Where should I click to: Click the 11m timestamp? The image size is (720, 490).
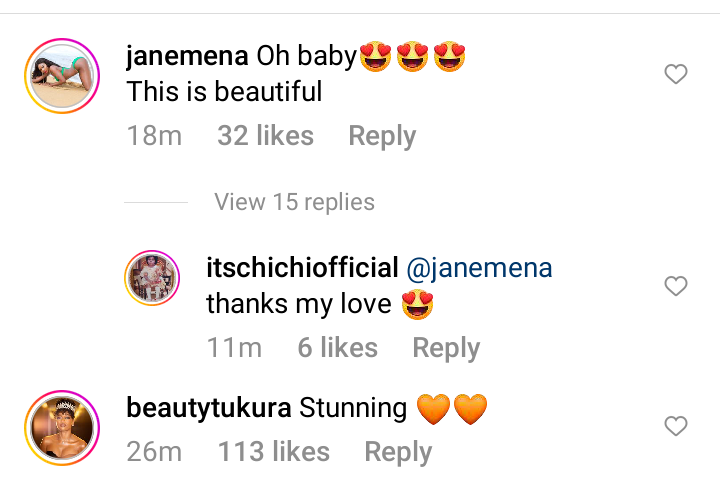coord(234,348)
